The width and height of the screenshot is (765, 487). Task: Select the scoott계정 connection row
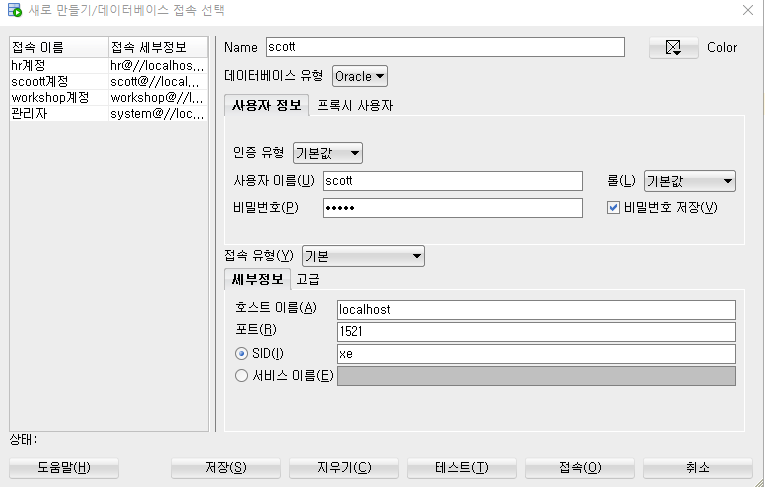point(109,81)
